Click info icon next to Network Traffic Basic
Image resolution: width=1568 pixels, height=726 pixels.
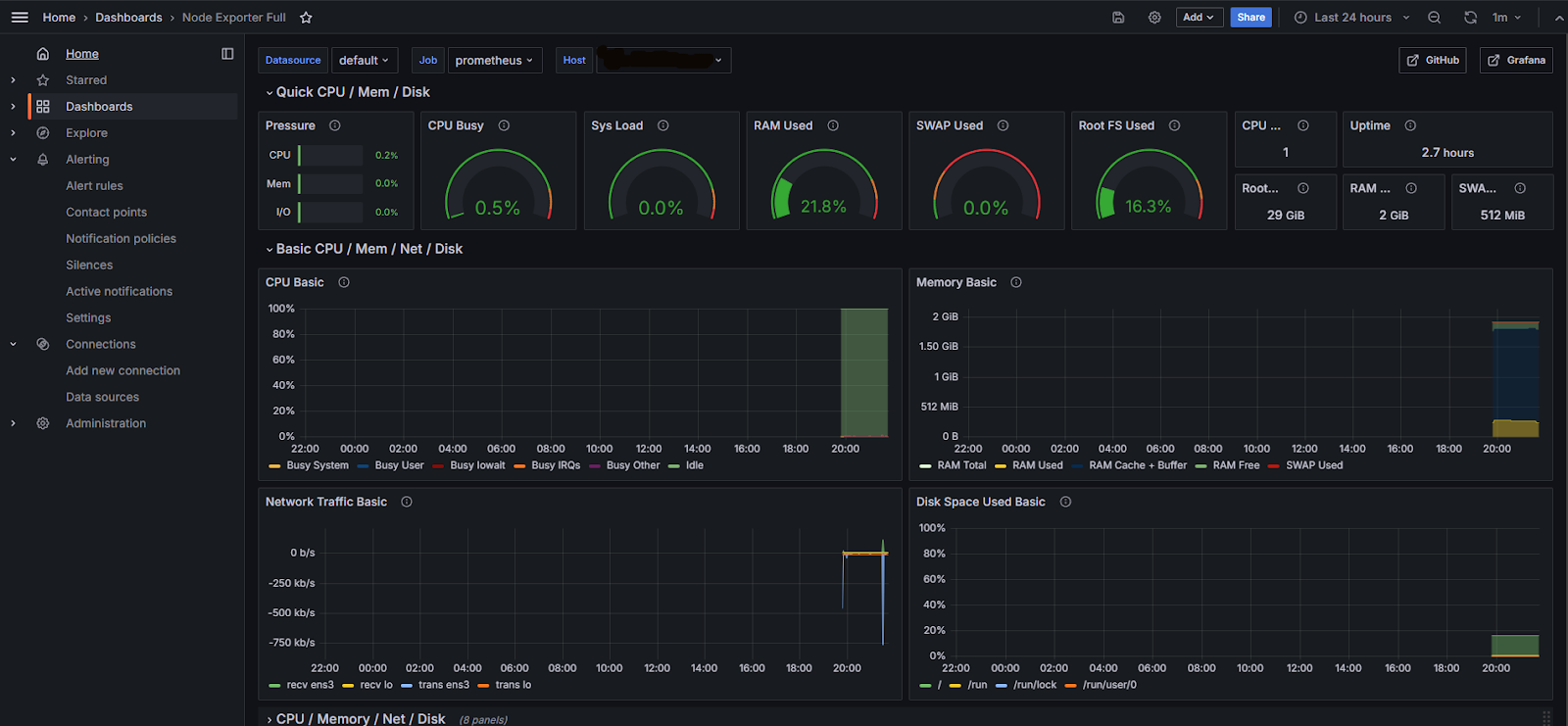tap(407, 502)
